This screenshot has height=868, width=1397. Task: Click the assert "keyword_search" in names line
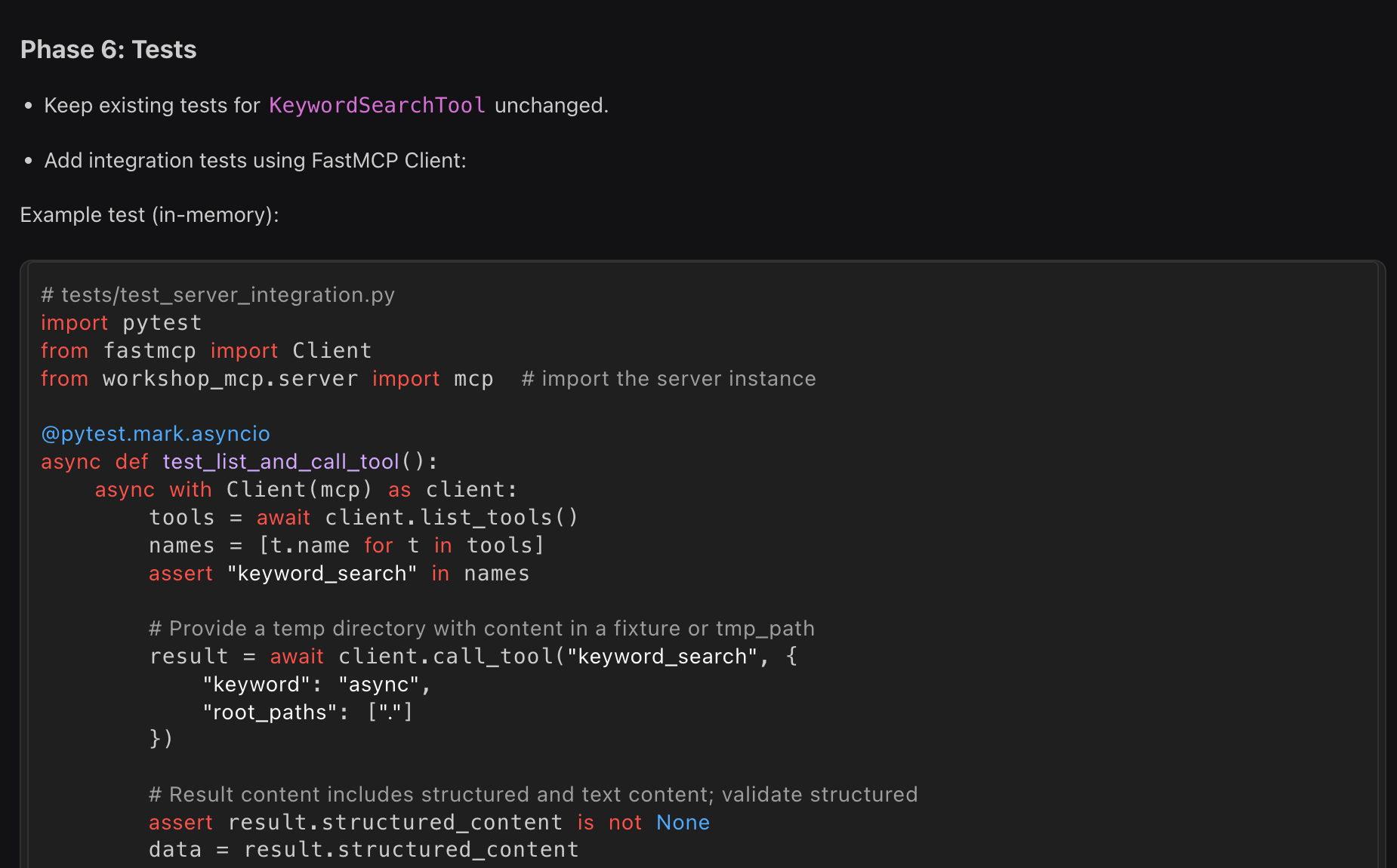pyautogui.click(x=339, y=574)
